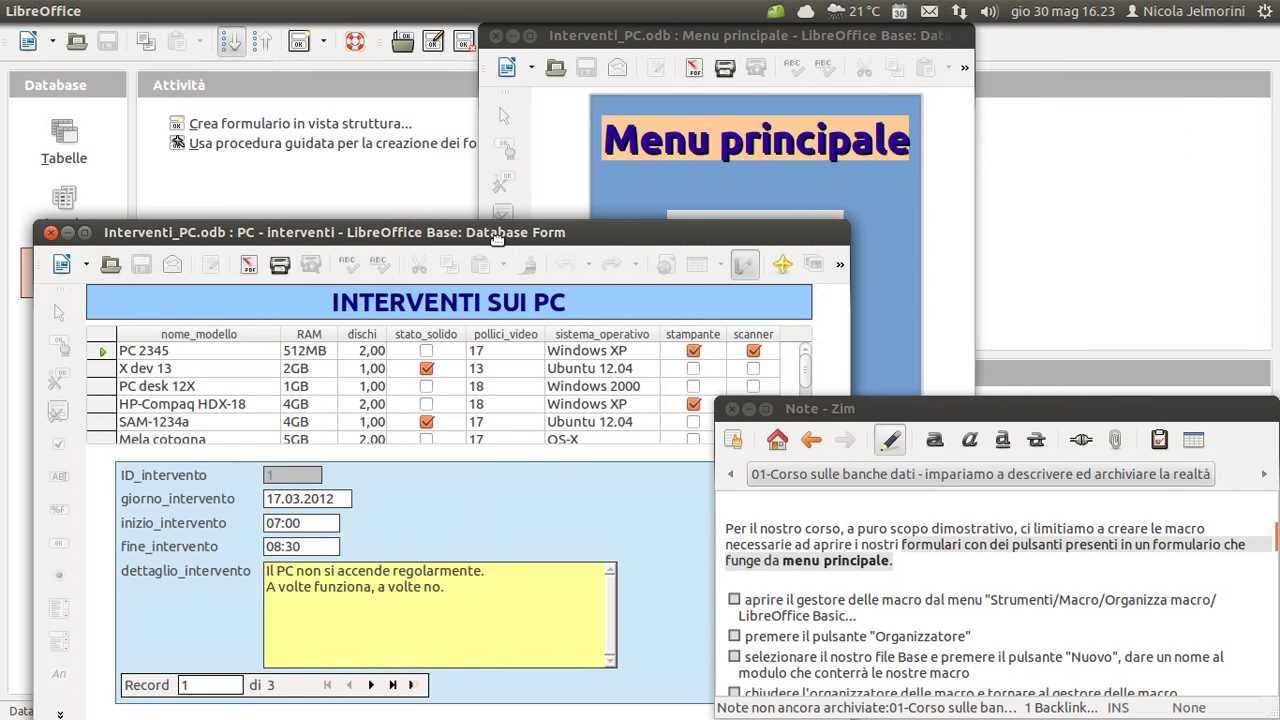Toggle stato_solido checkbox for X dev 13
The height and width of the screenshot is (720, 1280).
click(x=427, y=369)
